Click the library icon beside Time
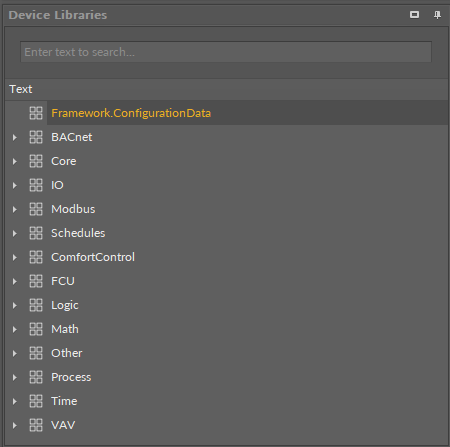The image size is (450, 447). point(36,401)
